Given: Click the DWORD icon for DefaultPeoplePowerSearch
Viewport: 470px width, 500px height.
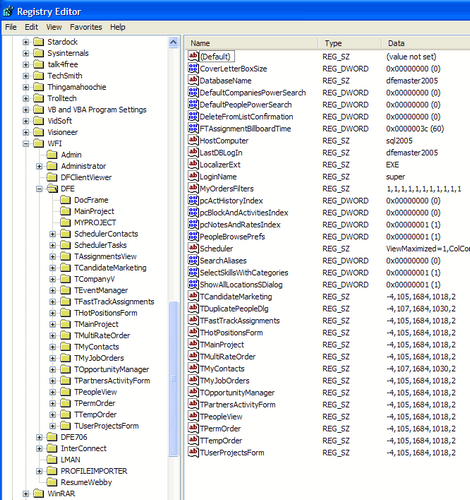Looking at the screenshot, I should coord(193,104).
